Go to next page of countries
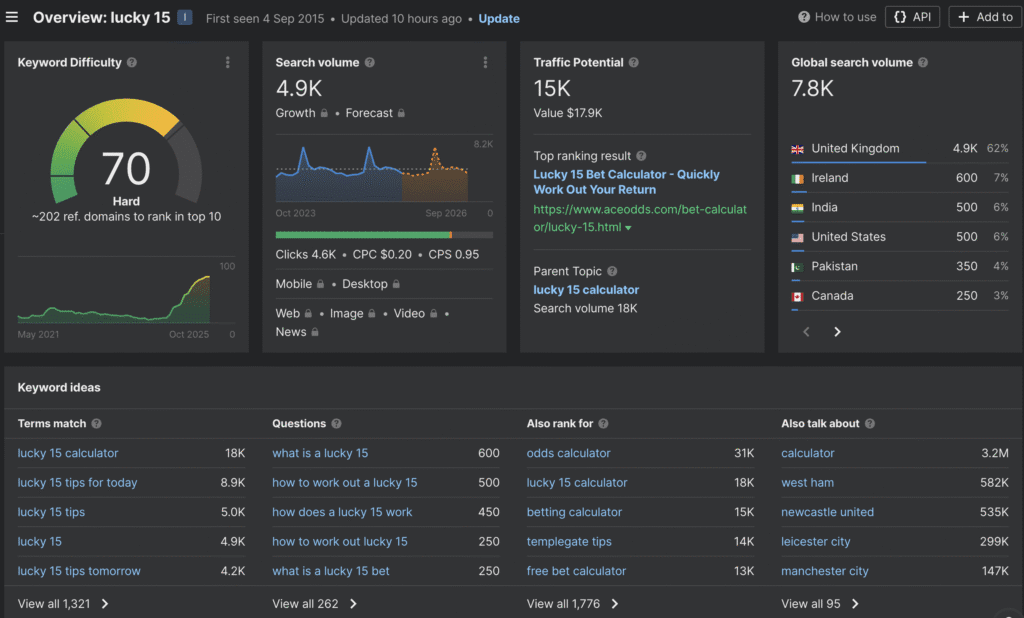Image resolution: width=1024 pixels, height=618 pixels. [838, 332]
